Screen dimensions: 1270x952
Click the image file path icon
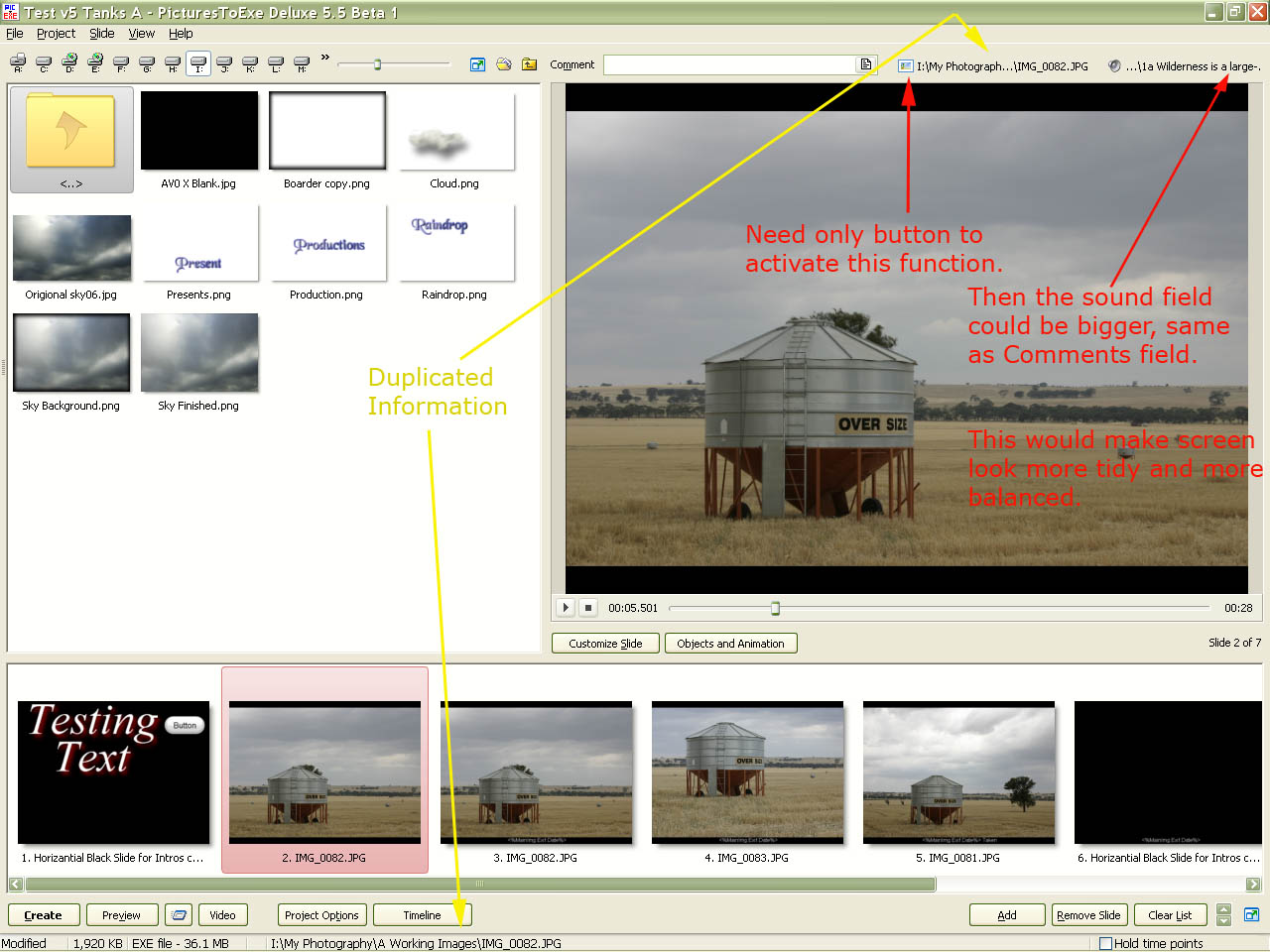[x=905, y=66]
